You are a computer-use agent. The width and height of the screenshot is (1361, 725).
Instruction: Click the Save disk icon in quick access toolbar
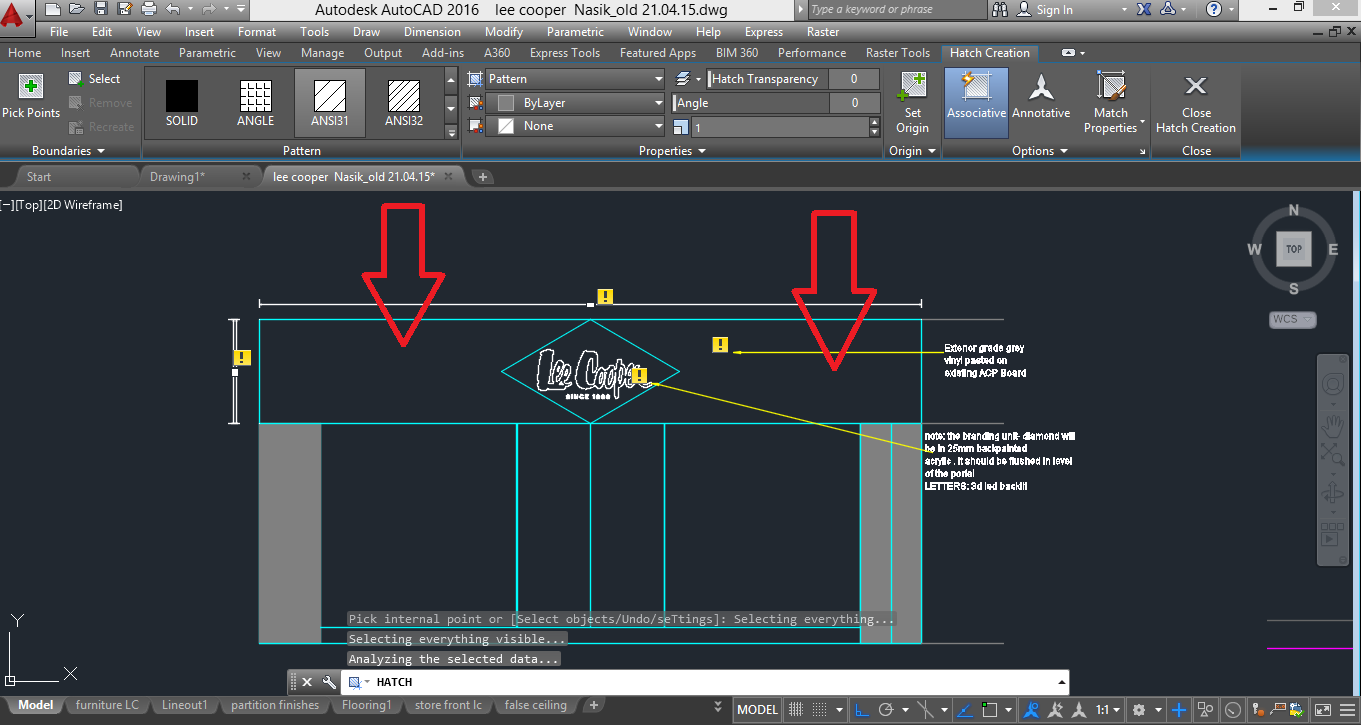pos(101,9)
